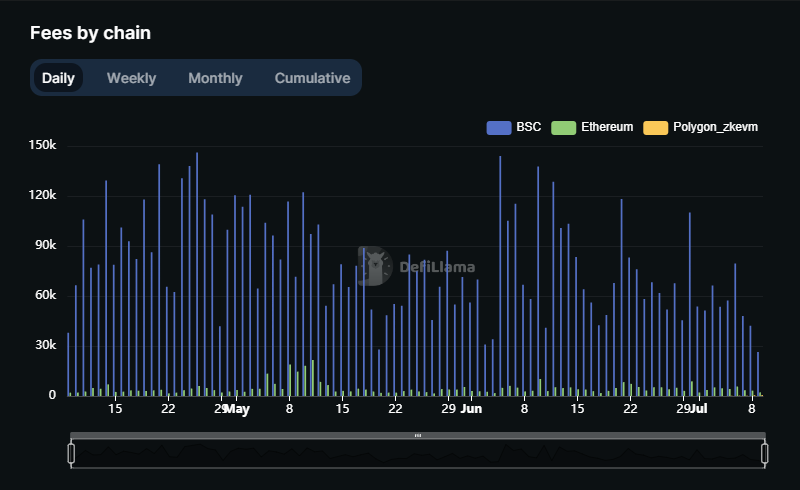Image resolution: width=800 pixels, height=490 pixels.
Task: Click the "Fees by chain" heading
Action: pyautogui.click(x=90, y=33)
